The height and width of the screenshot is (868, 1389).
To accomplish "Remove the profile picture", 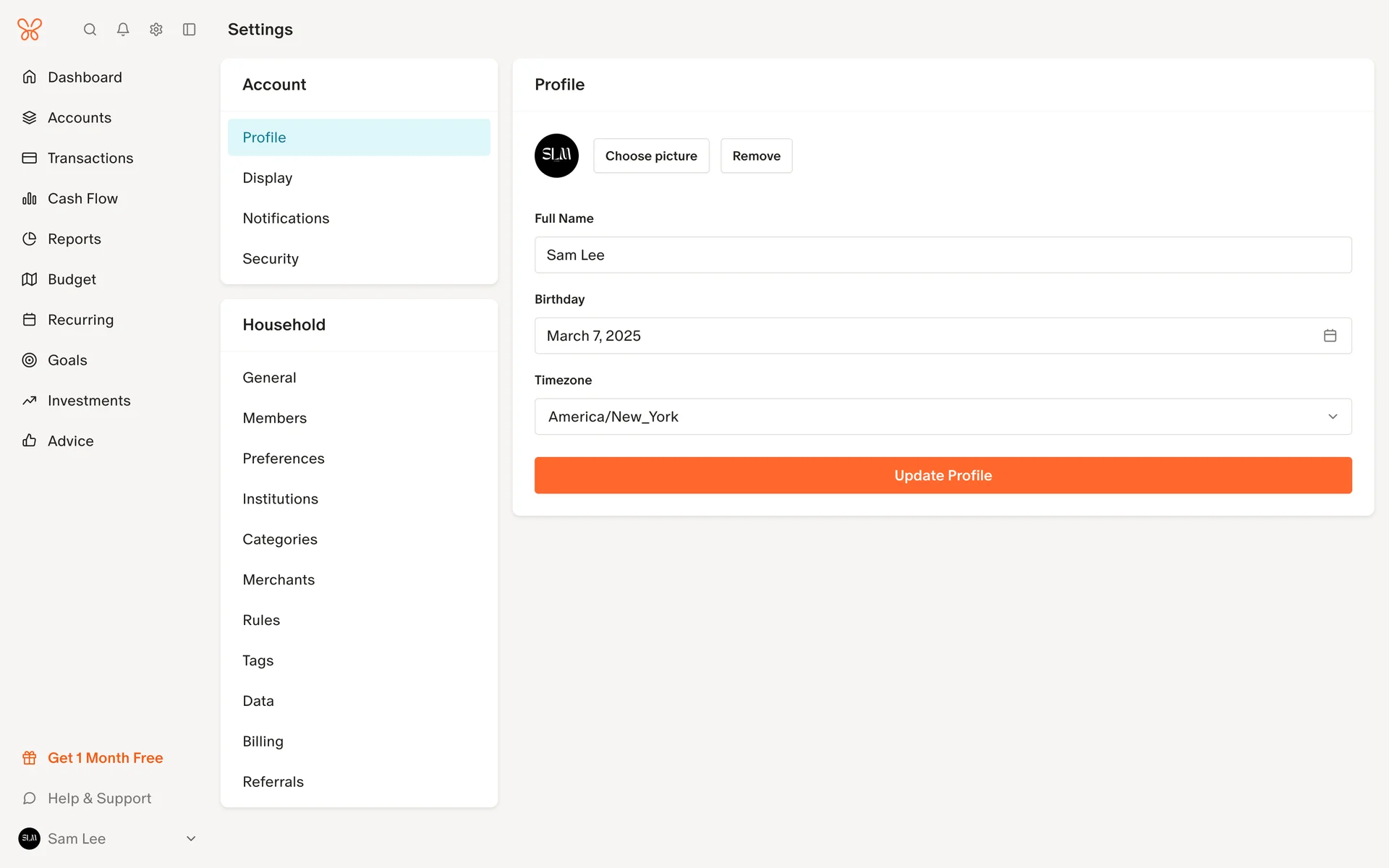I will pyautogui.click(x=756, y=156).
